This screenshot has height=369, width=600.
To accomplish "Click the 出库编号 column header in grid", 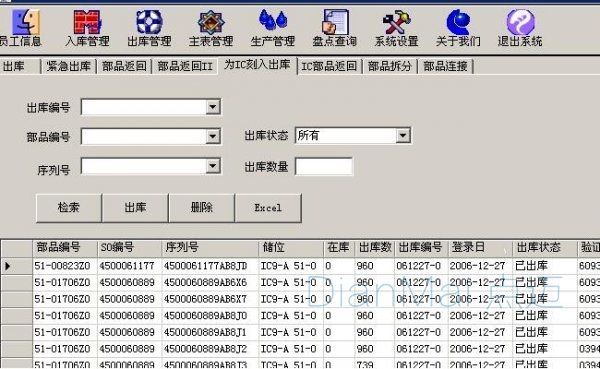I will pos(421,248).
